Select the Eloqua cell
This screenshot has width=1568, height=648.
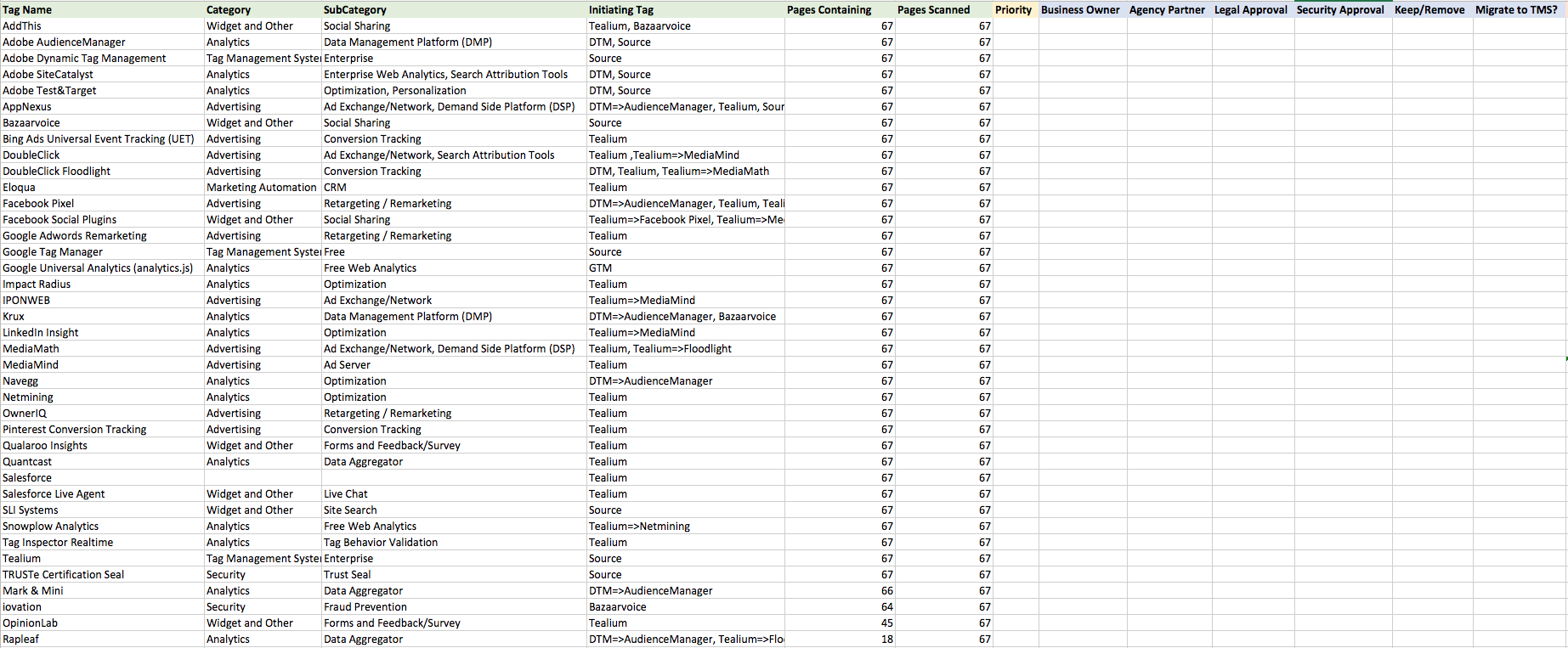(102, 187)
